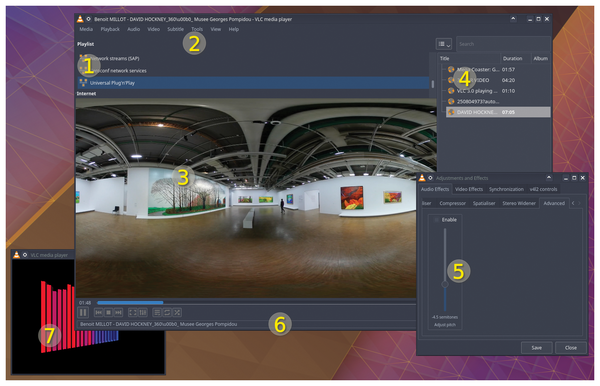Open the playlist view mode dropdown

point(444,44)
